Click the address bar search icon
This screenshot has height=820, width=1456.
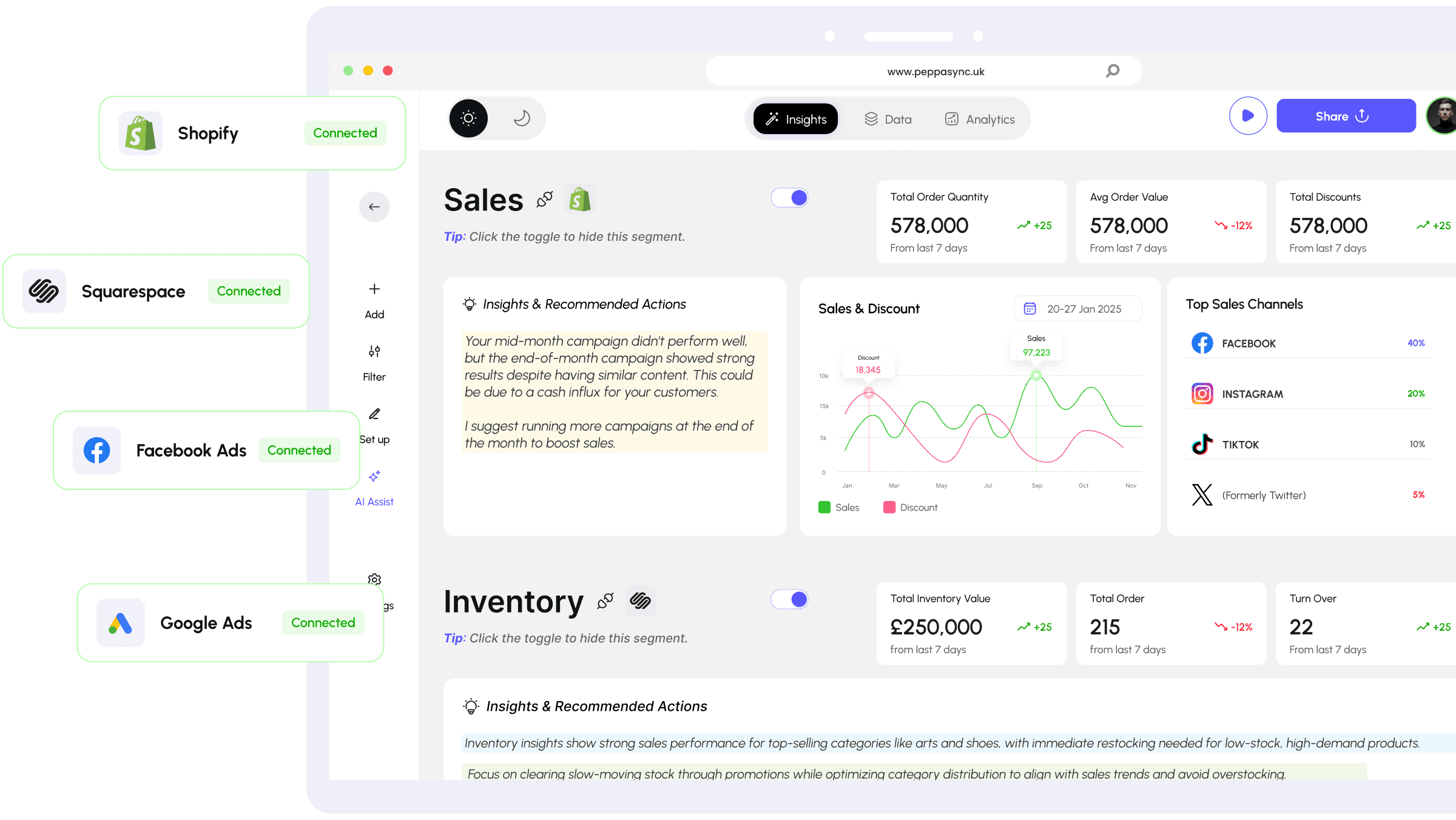(x=1112, y=71)
